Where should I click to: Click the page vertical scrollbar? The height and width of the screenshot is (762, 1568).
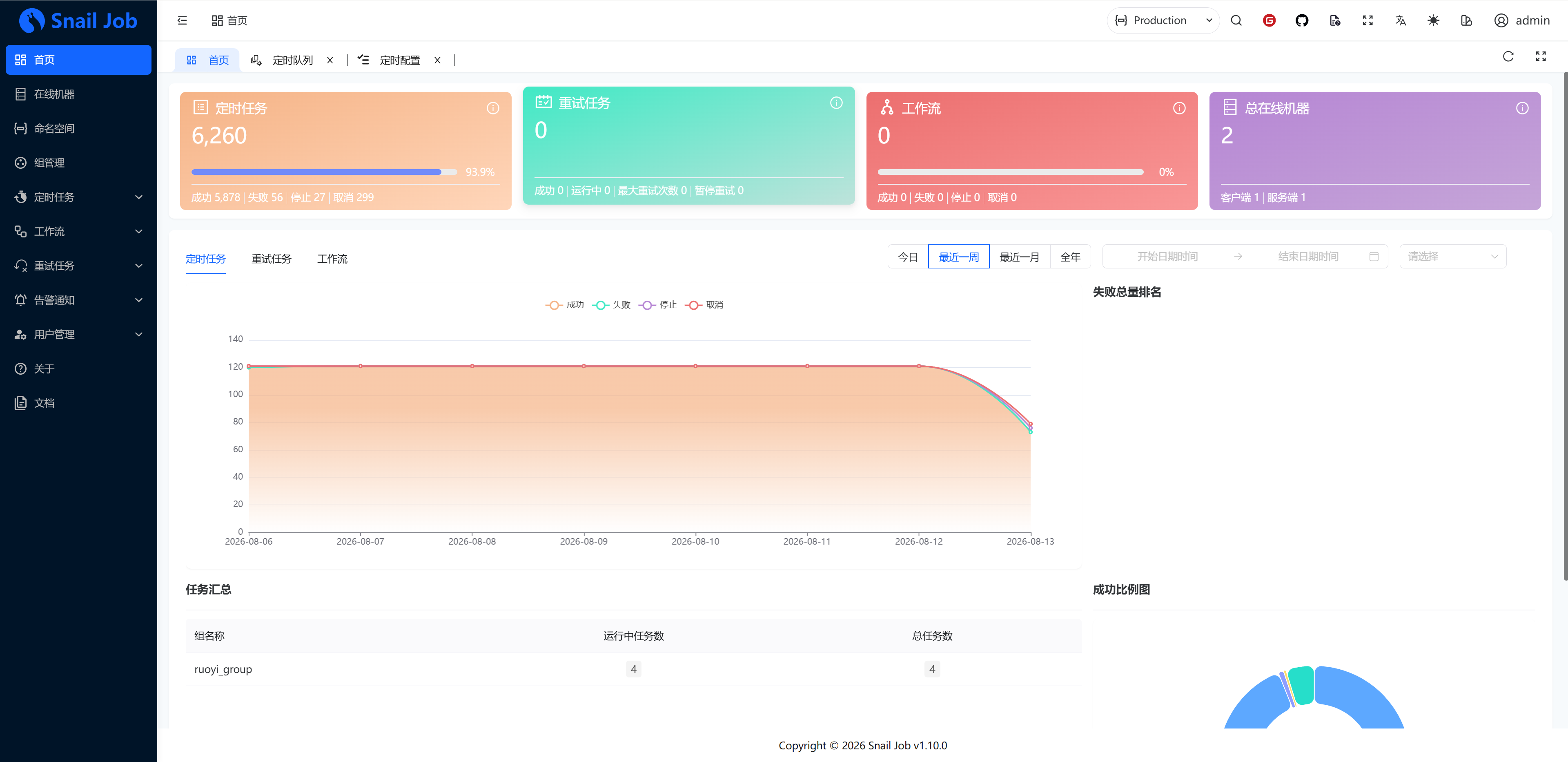coord(1565,326)
